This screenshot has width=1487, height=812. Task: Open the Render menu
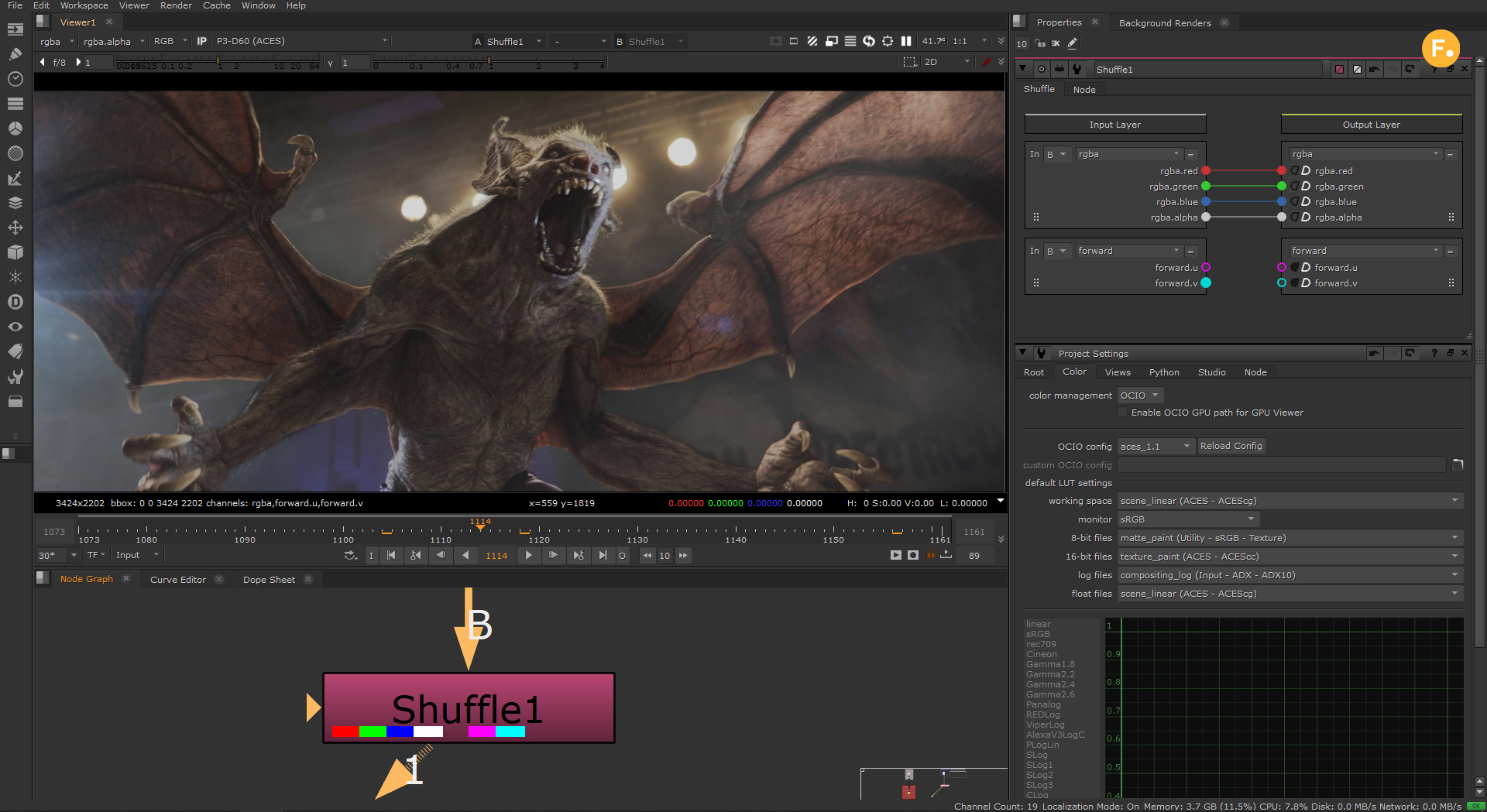(x=176, y=5)
